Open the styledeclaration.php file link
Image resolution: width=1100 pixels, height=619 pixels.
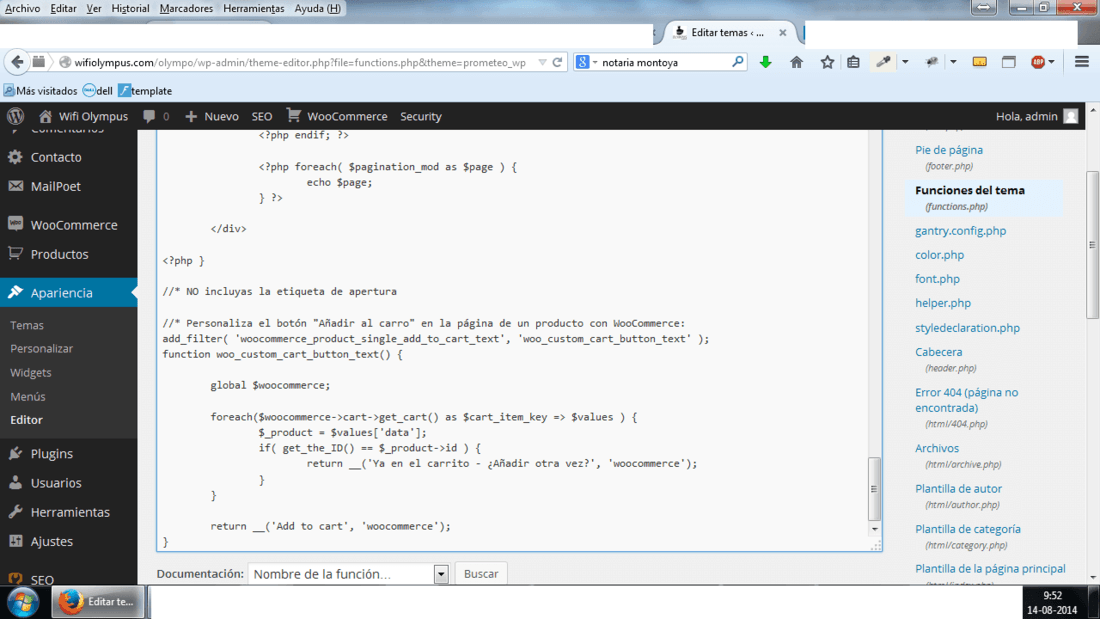(967, 328)
